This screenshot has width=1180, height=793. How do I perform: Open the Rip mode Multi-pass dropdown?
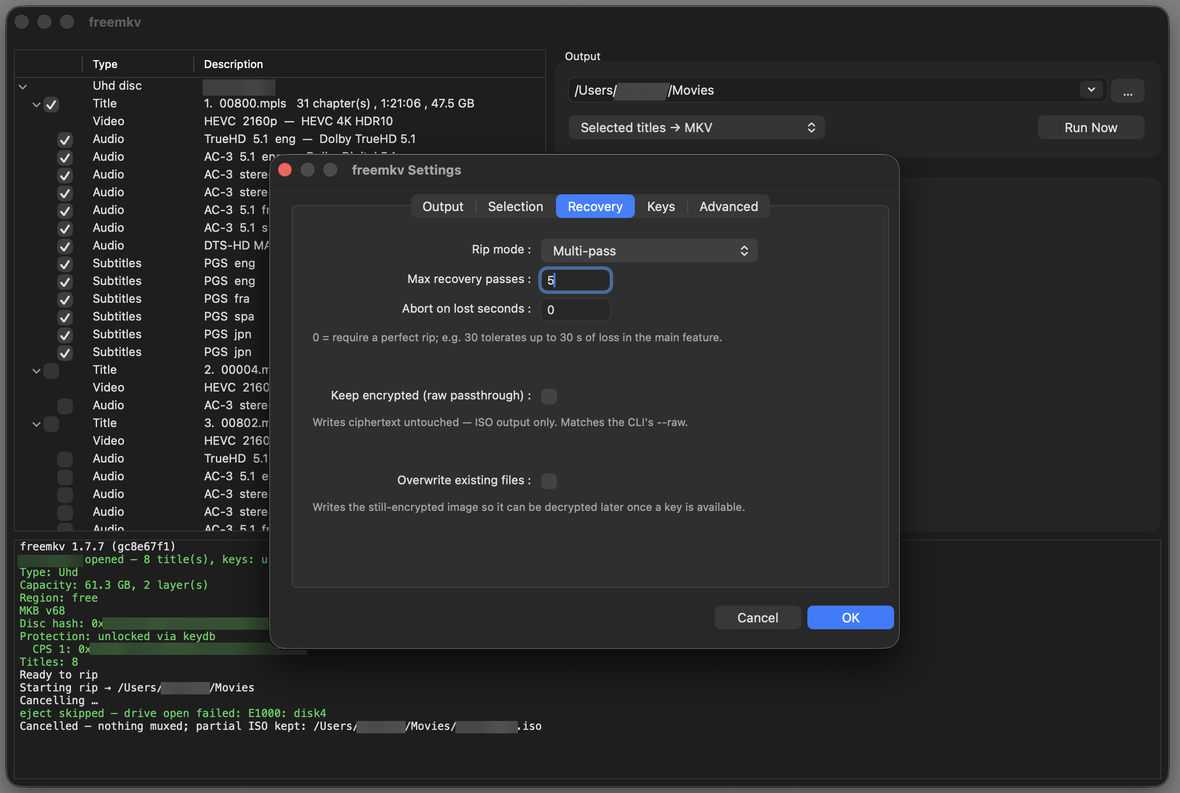coord(649,251)
